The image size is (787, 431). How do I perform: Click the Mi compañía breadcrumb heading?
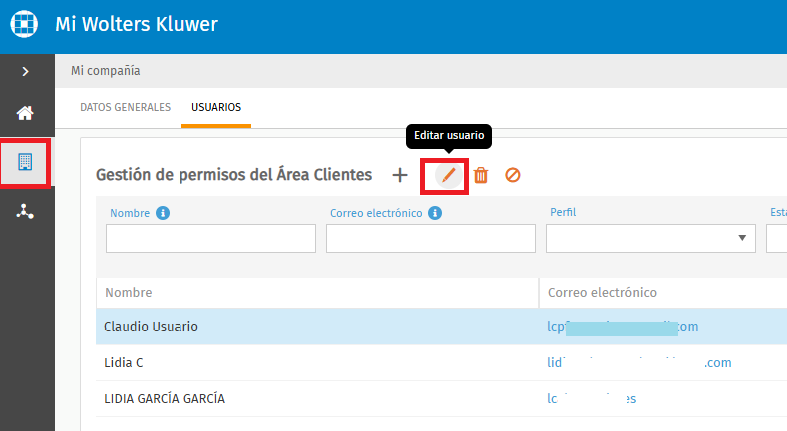point(105,71)
